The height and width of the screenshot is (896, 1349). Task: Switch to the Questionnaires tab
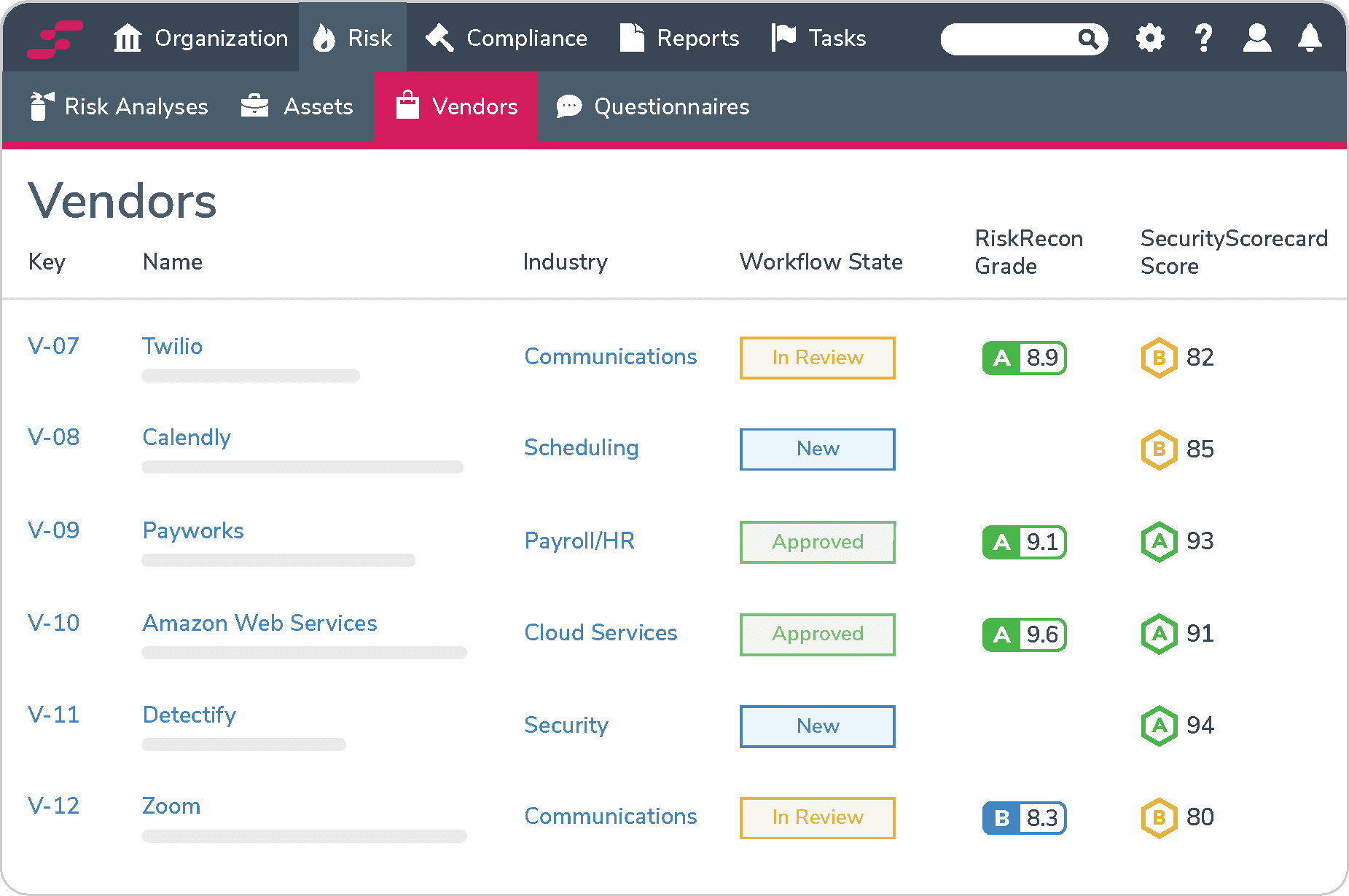[x=653, y=106]
